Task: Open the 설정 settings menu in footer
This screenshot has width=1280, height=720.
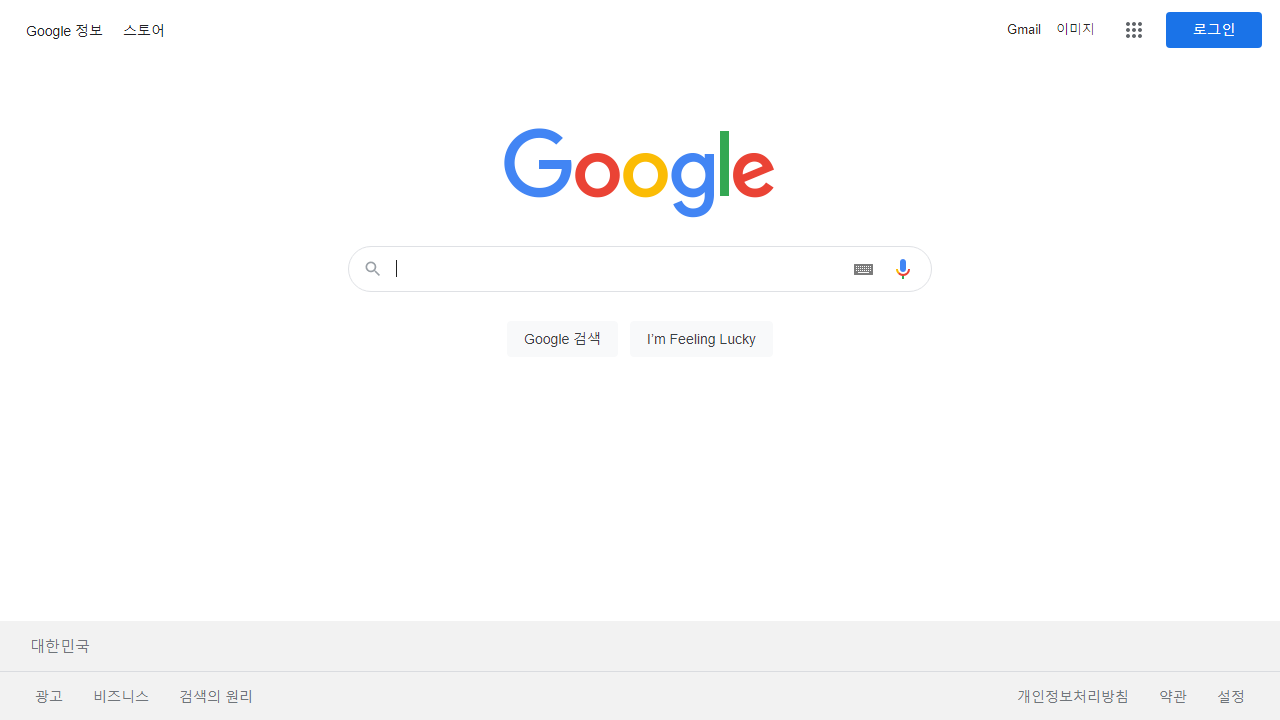Action: point(1231,696)
